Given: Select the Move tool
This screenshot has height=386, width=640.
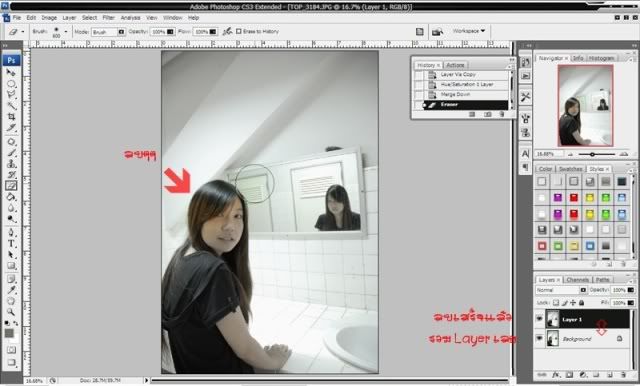Looking at the screenshot, I should point(11,73).
